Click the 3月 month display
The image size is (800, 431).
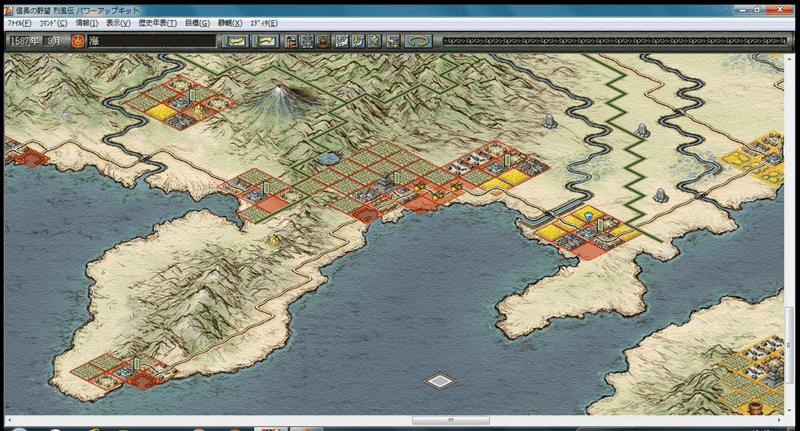tap(54, 41)
